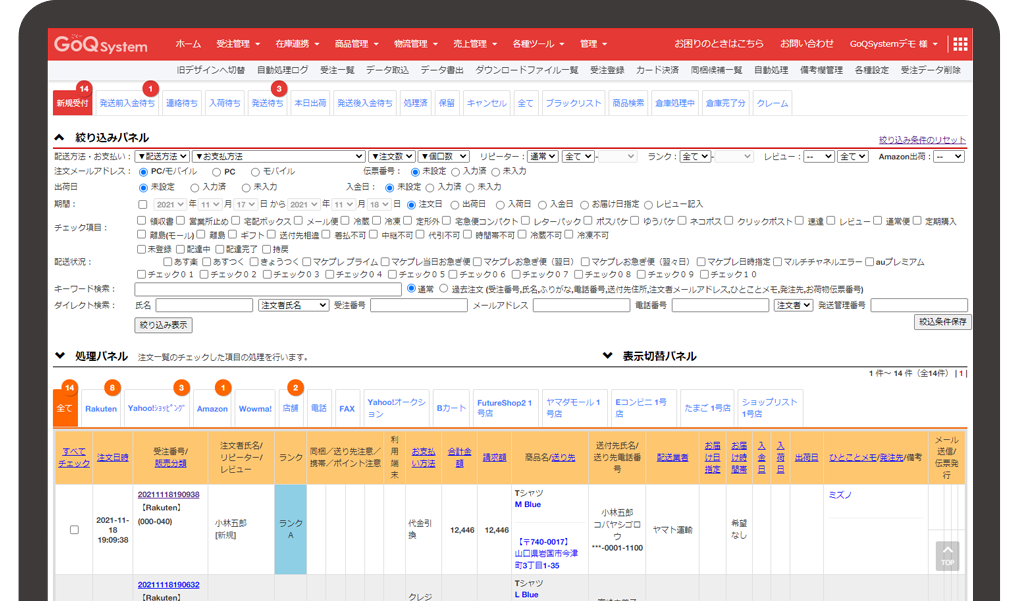Open the apps grid icon in header
The image size is (1020, 601).
coord(960,44)
